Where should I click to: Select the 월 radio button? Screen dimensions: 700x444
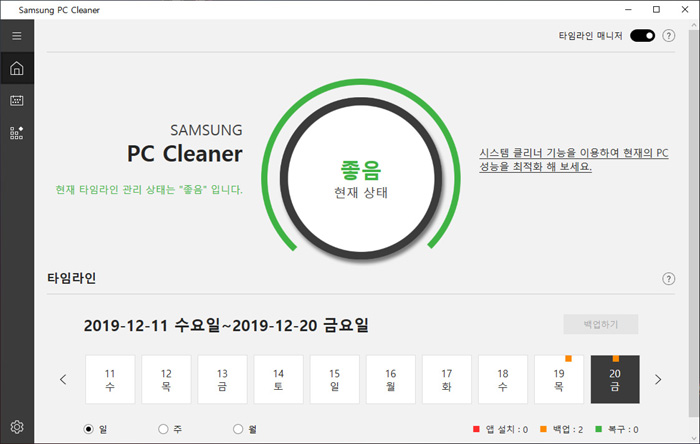238,429
